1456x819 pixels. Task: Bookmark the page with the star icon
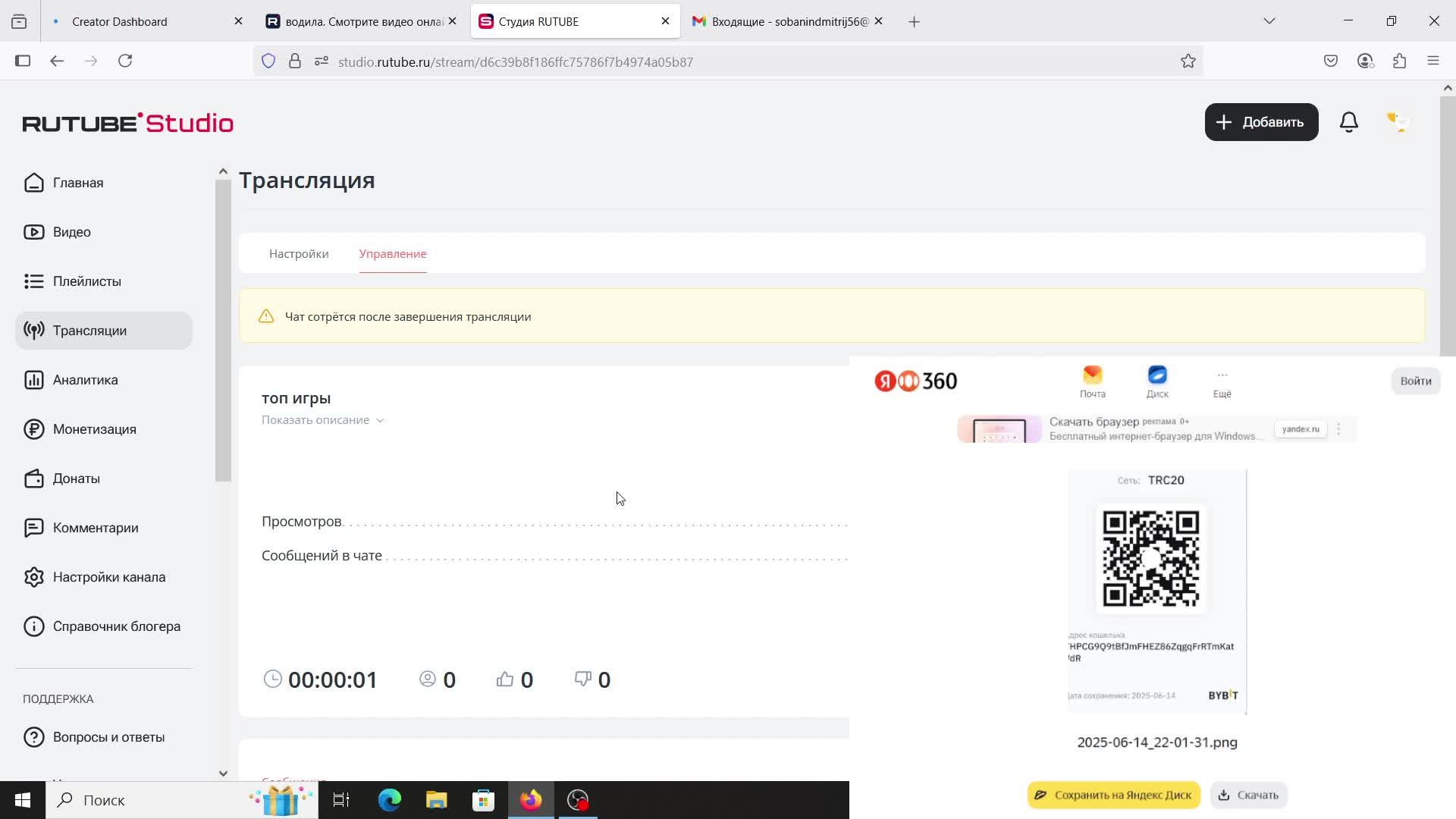point(1188,61)
